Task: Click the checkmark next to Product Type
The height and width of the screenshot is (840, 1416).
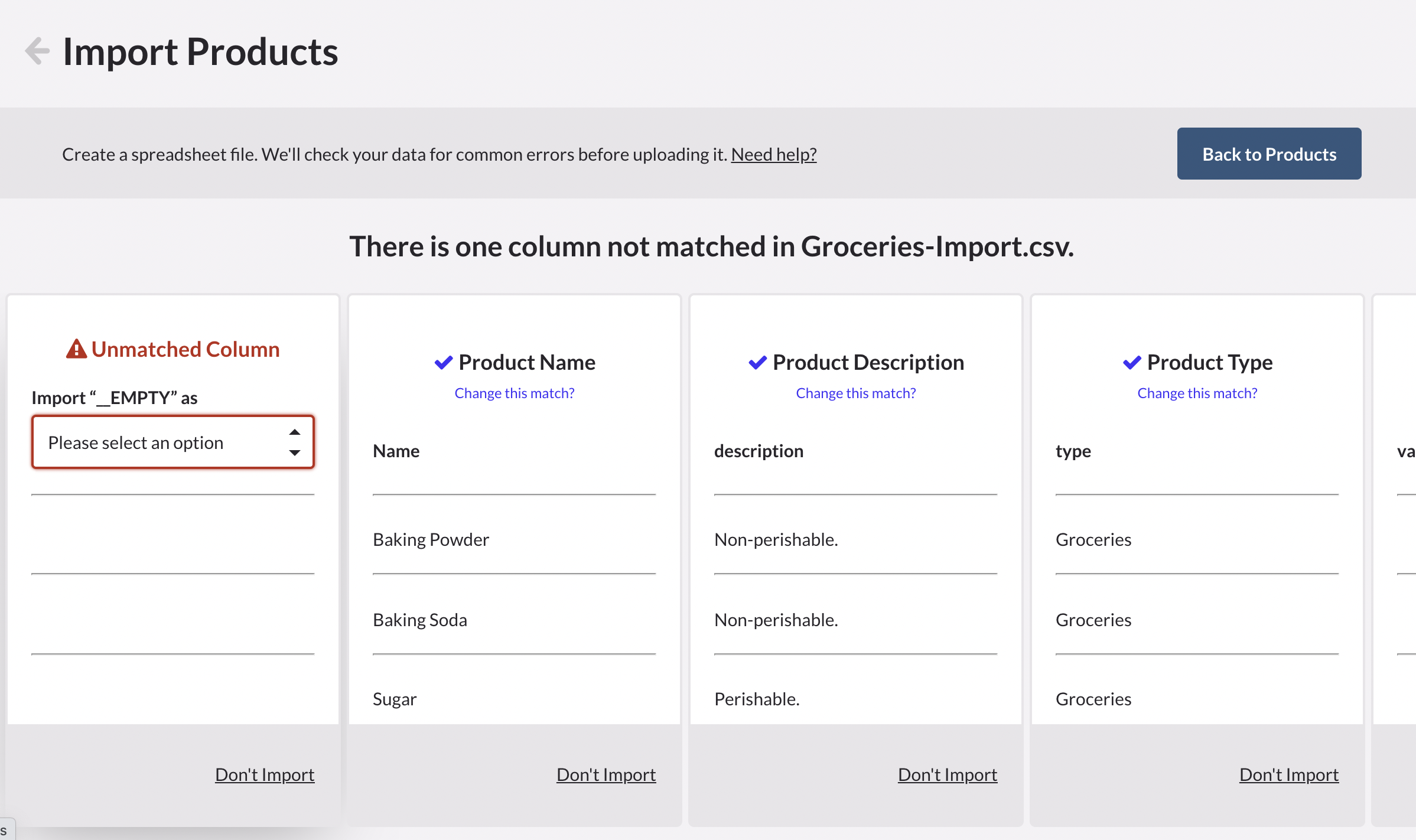Action: tap(1131, 362)
